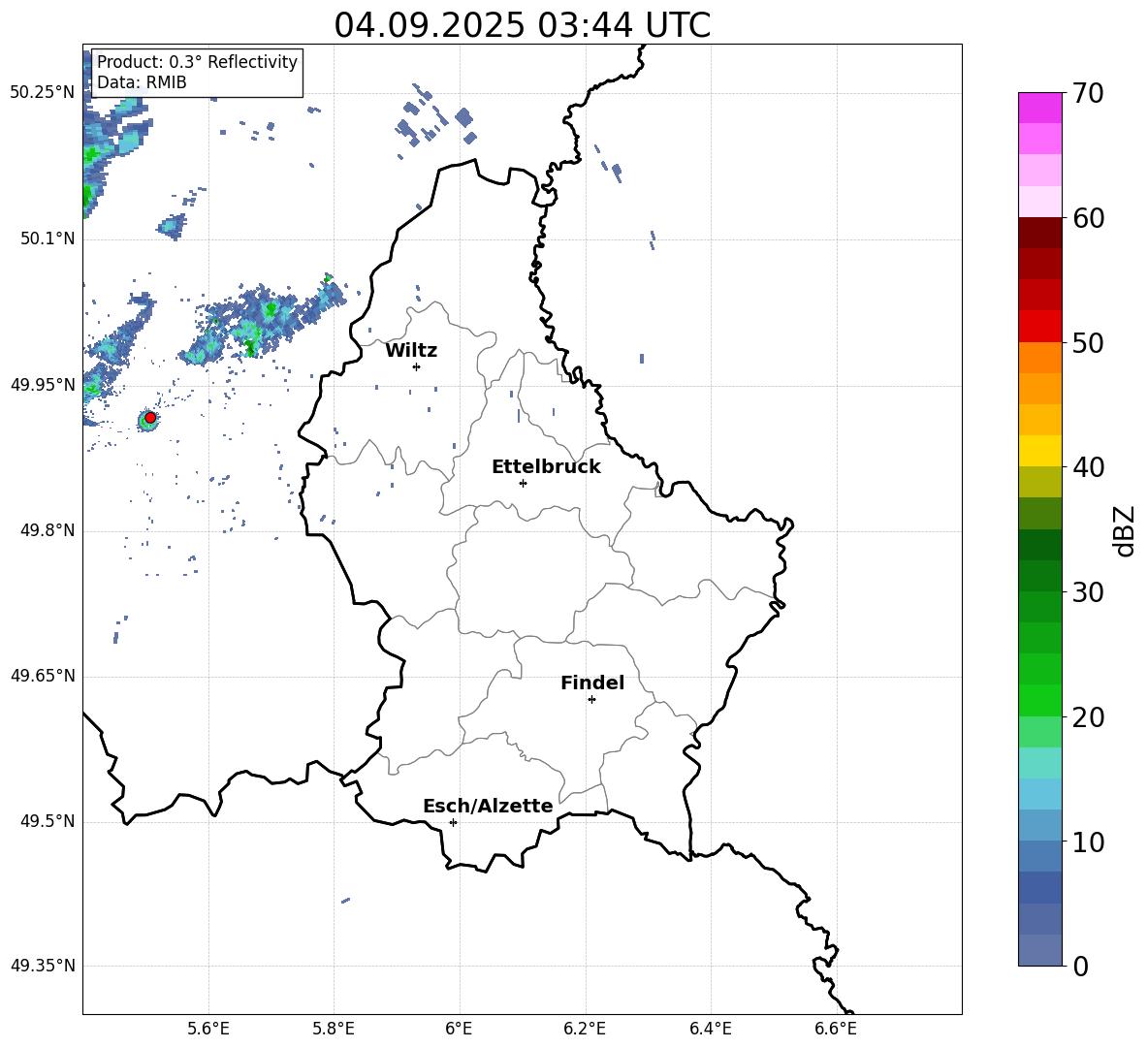Click the 49.35°N latitude label
Image resolution: width=1148 pixels, height=1048 pixels.
pyautogui.click(x=43, y=966)
